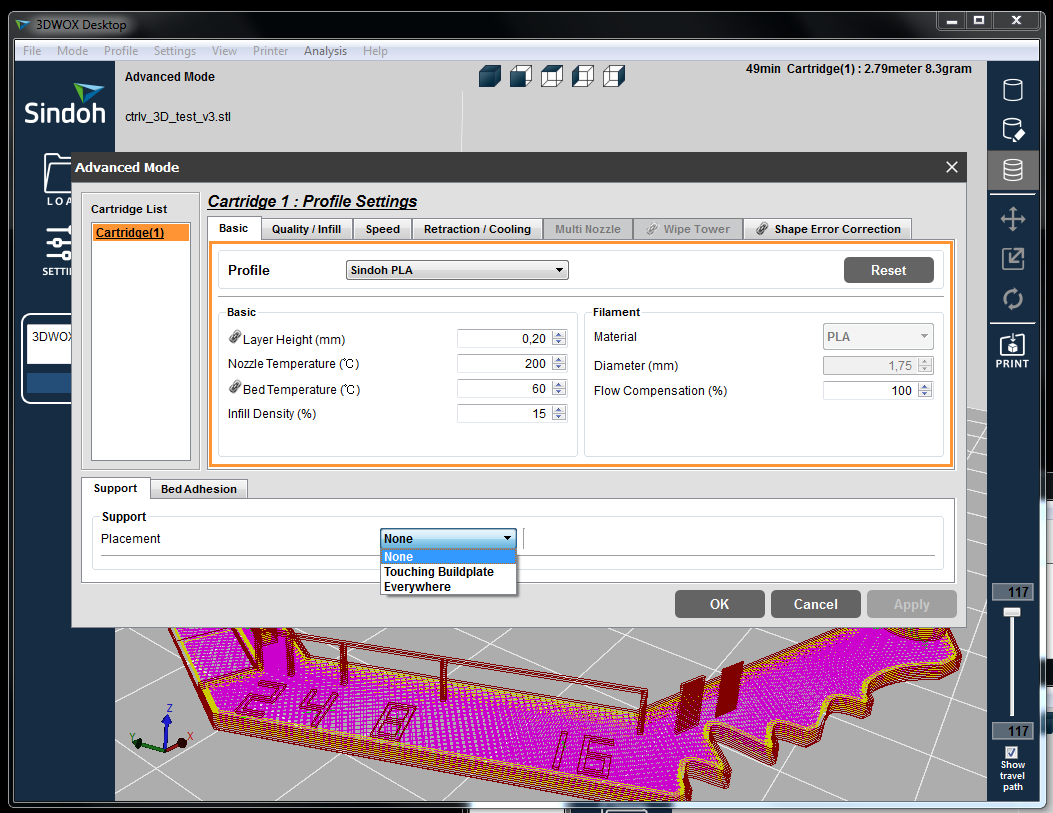Confirm with the OK button
The width and height of the screenshot is (1053, 813).
(719, 604)
